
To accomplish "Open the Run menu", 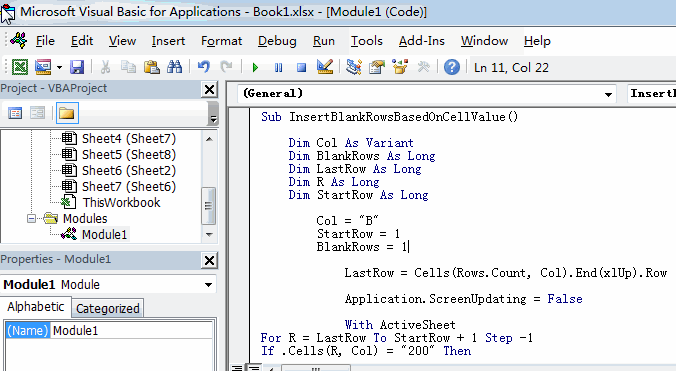I will [324, 41].
